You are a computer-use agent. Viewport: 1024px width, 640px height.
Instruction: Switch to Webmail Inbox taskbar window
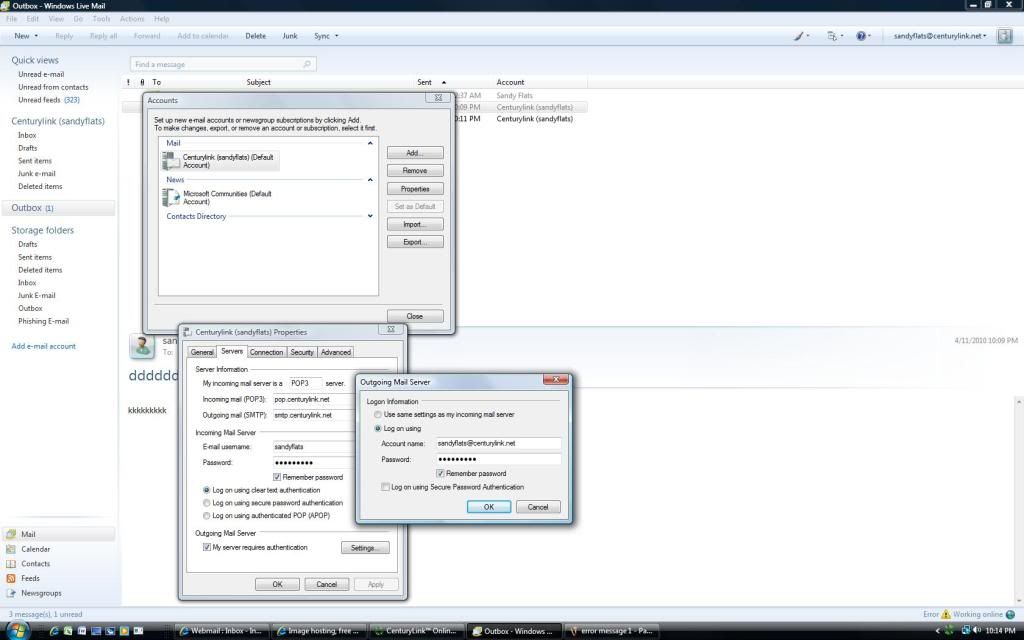click(x=221, y=631)
